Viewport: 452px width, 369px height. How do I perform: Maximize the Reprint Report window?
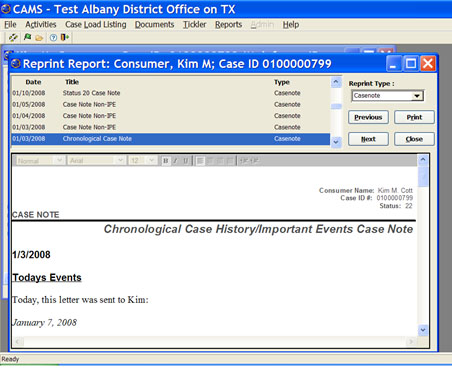411,63
